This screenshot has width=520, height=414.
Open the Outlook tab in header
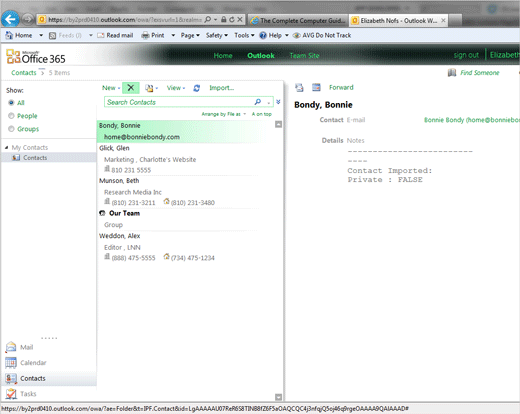pyautogui.click(x=261, y=56)
